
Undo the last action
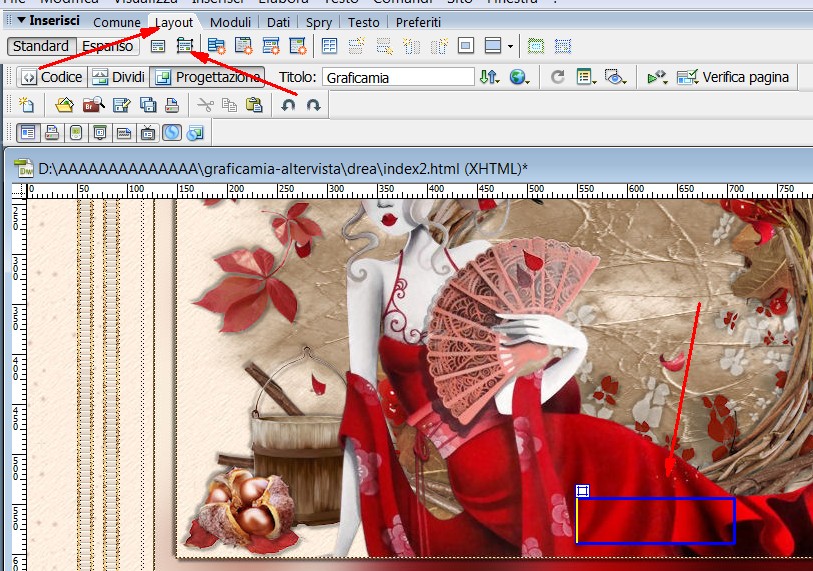[288, 105]
